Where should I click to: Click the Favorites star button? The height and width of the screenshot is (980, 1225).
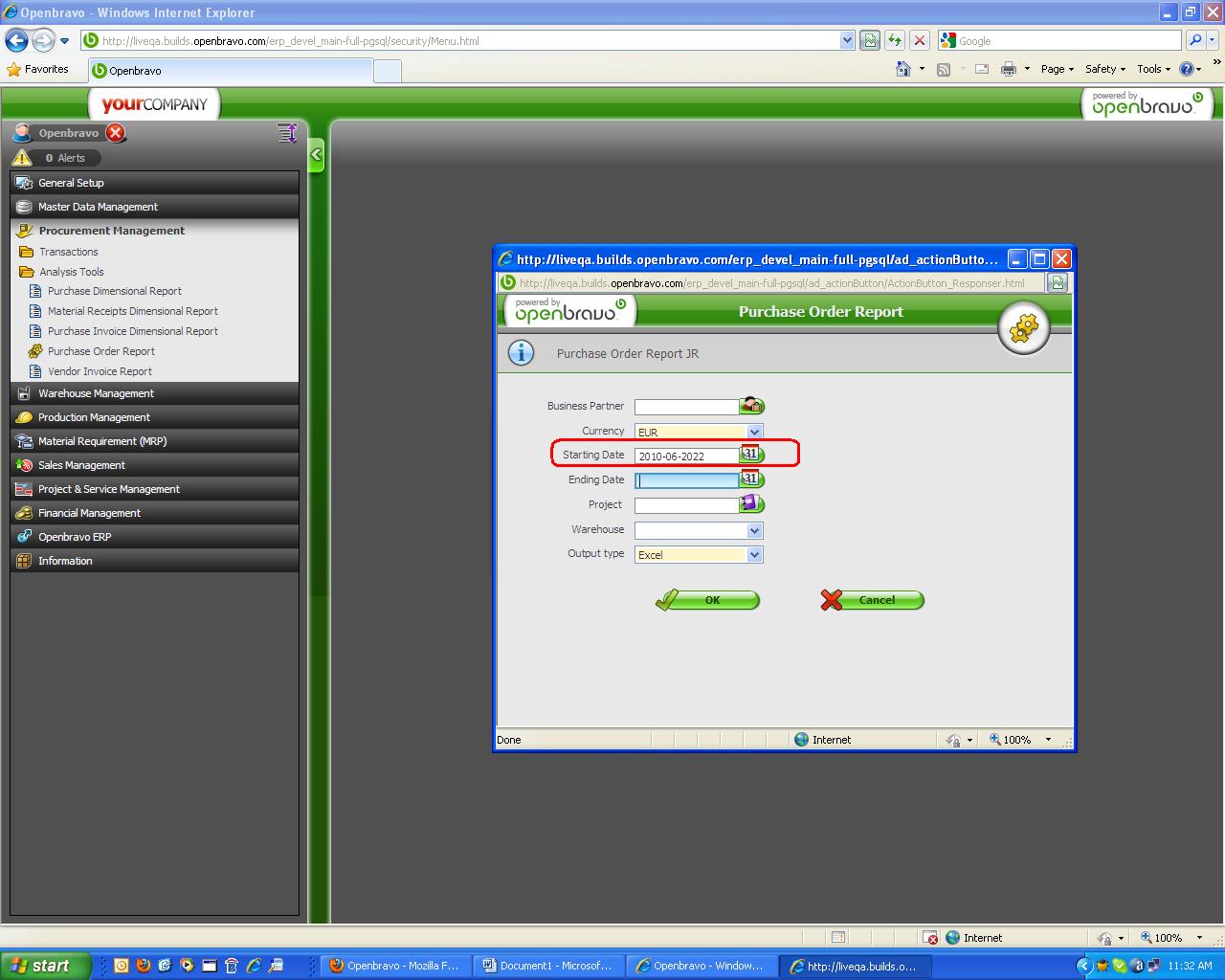pyautogui.click(x=38, y=69)
